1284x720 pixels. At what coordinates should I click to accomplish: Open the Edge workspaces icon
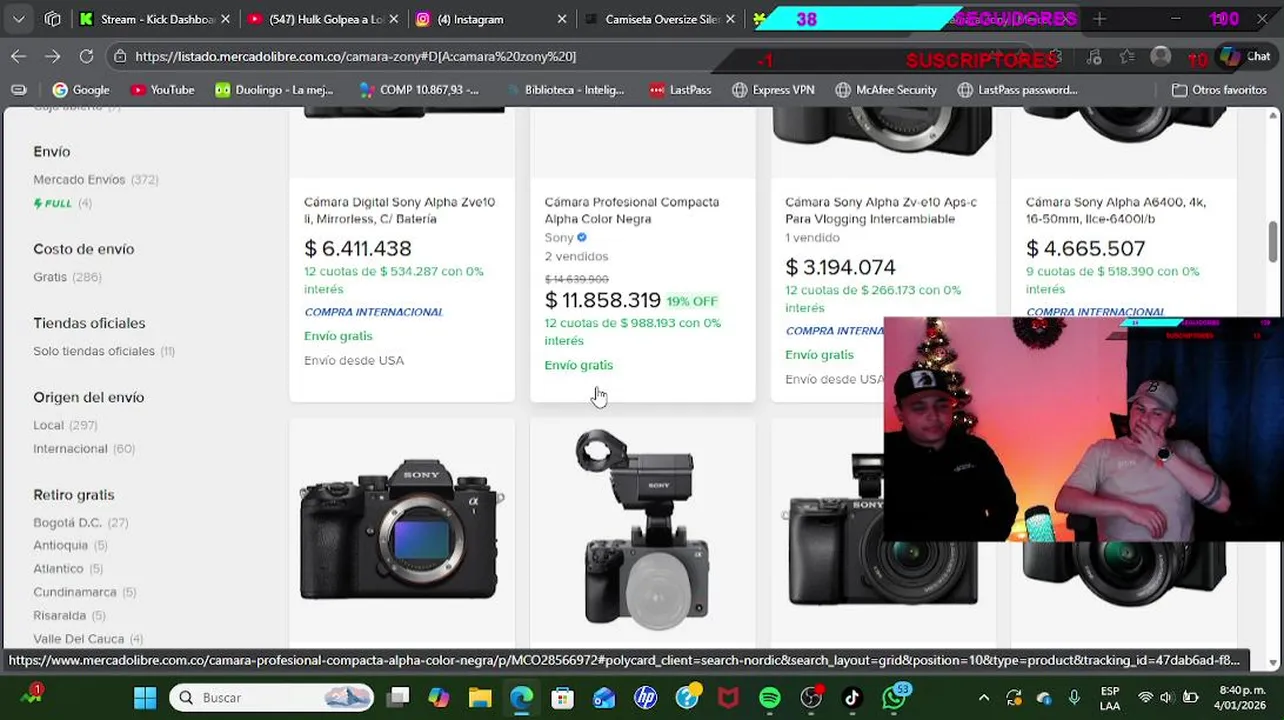(x=52, y=19)
